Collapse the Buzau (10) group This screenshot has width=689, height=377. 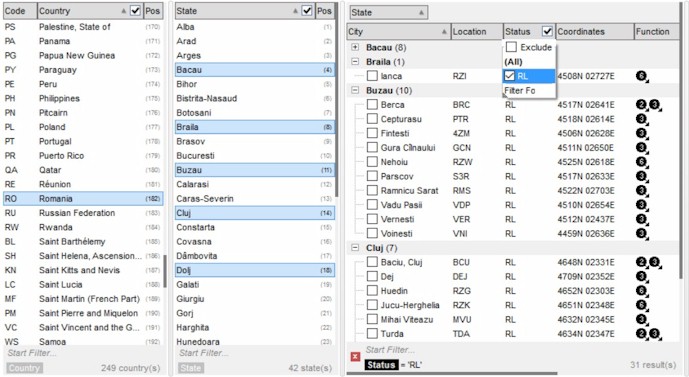(355, 90)
